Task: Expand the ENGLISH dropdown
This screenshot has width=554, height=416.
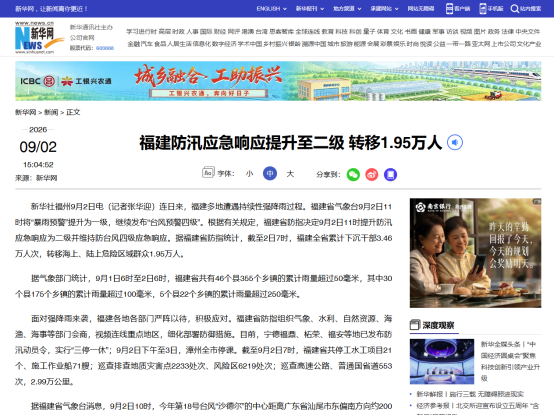Action: pyautogui.click(x=271, y=8)
